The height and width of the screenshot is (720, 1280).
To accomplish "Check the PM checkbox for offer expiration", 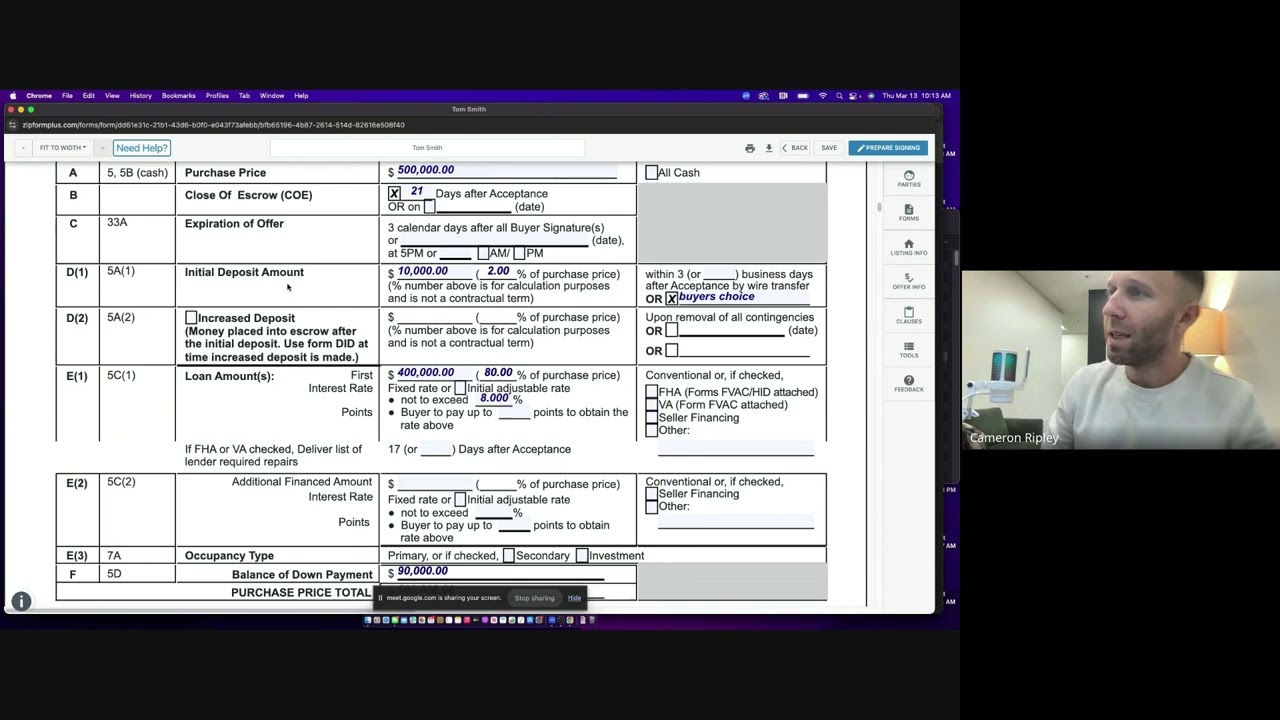I will point(519,254).
